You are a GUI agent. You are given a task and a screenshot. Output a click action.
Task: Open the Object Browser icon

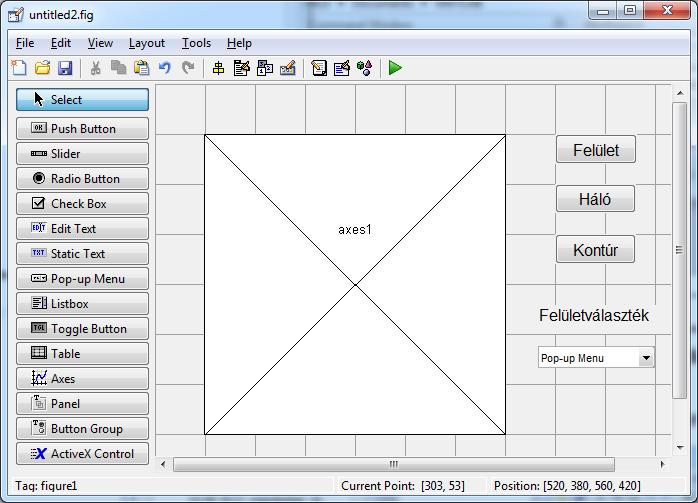(365, 68)
